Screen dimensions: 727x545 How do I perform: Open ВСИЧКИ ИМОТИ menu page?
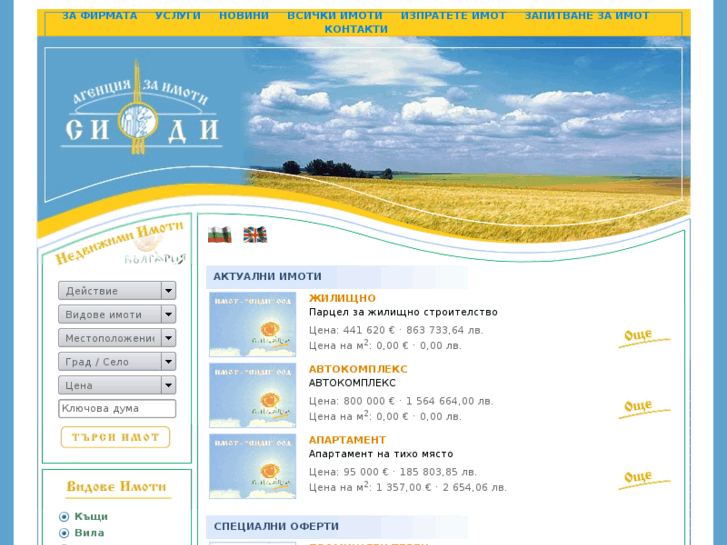pyautogui.click(x=335, y=16)
